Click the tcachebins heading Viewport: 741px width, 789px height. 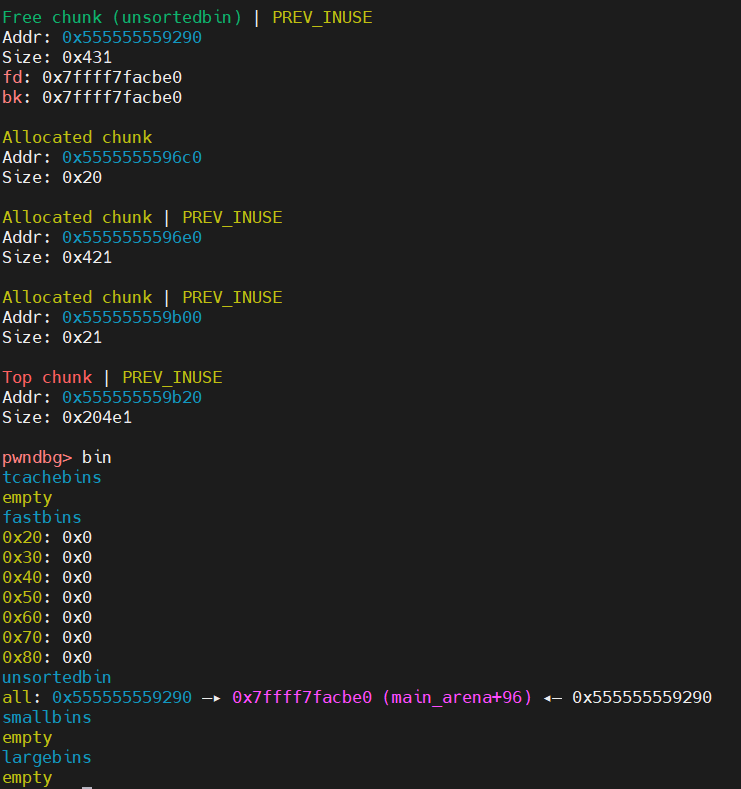52,477
